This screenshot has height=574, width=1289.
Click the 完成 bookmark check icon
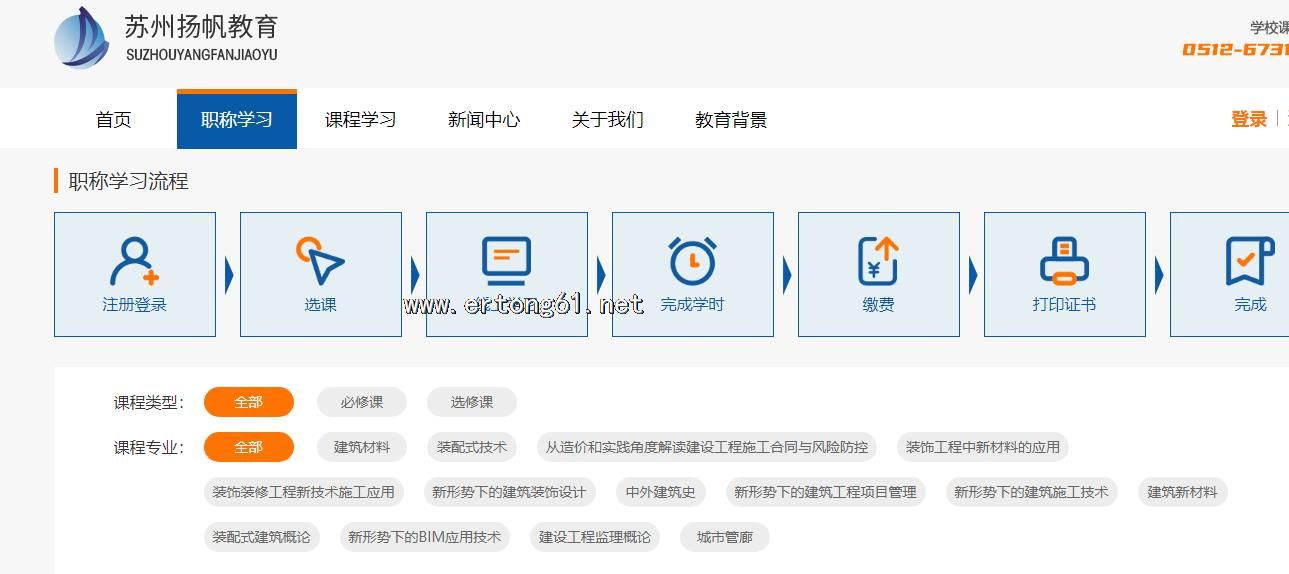point(1249,261)
